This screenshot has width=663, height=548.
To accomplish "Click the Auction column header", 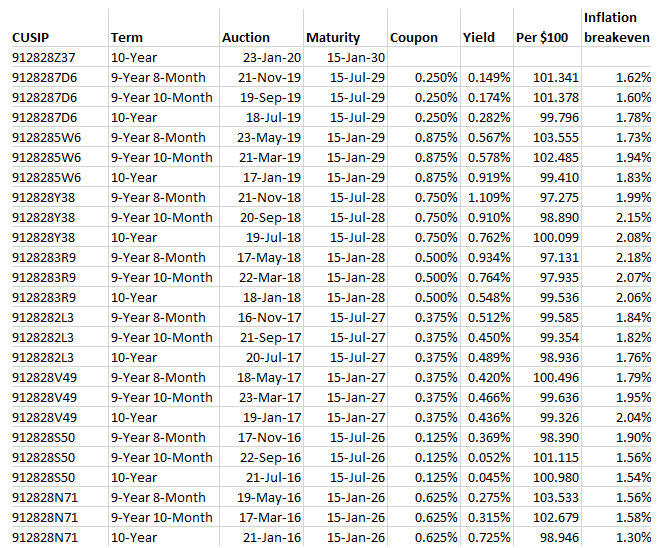I will [x=245, y=37].
